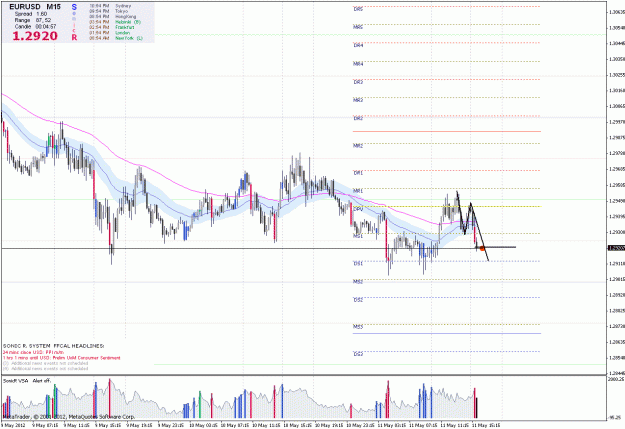Click the MR5 pivot level label
625x429 pixels.
358,27
